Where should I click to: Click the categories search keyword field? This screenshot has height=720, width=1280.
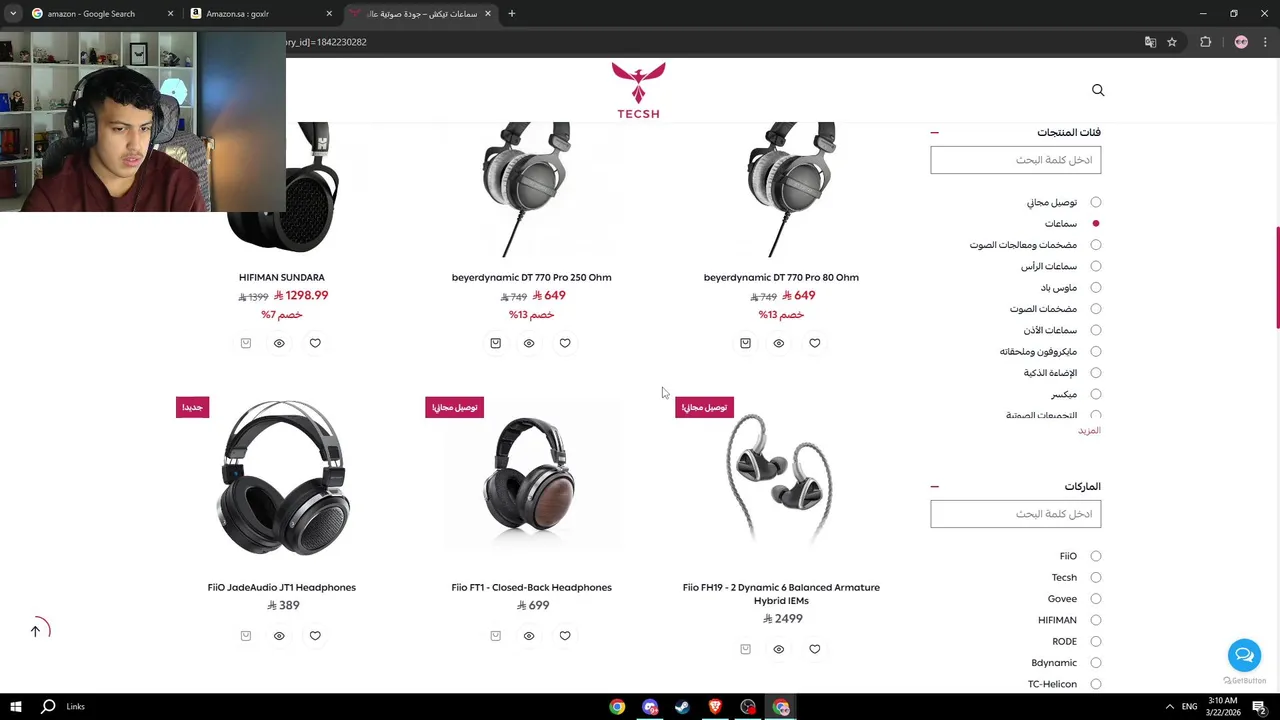(1015, 160)
